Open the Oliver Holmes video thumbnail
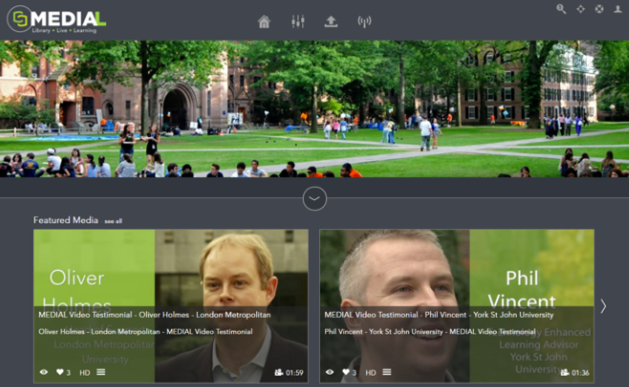The width and height of the screenshot is (629, 387). [x=171, y=306]
